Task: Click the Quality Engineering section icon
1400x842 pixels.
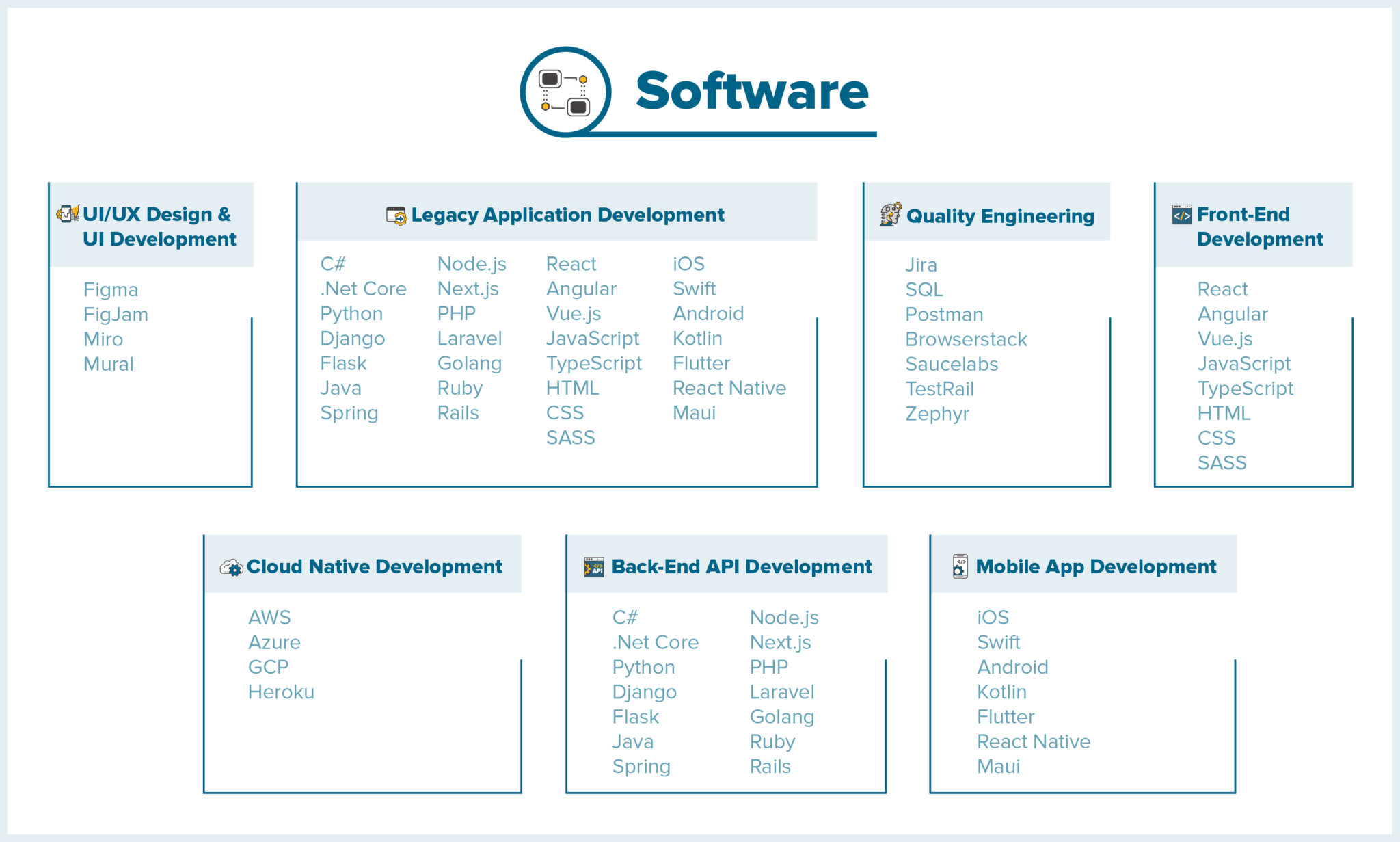Action: (891, 214)
